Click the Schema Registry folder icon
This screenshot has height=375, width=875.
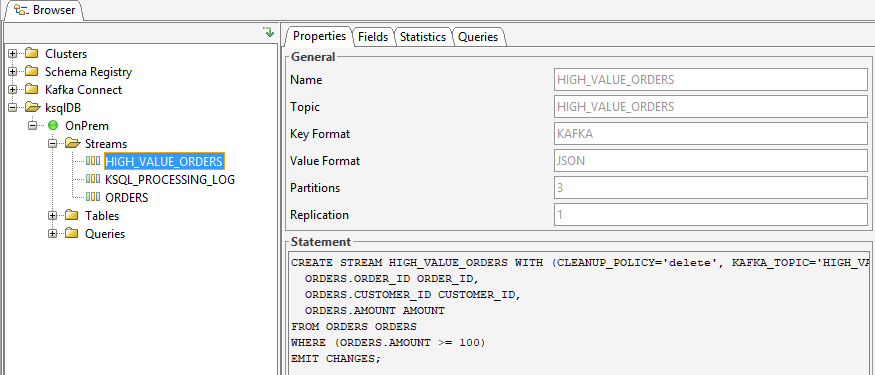click(32, 71)
